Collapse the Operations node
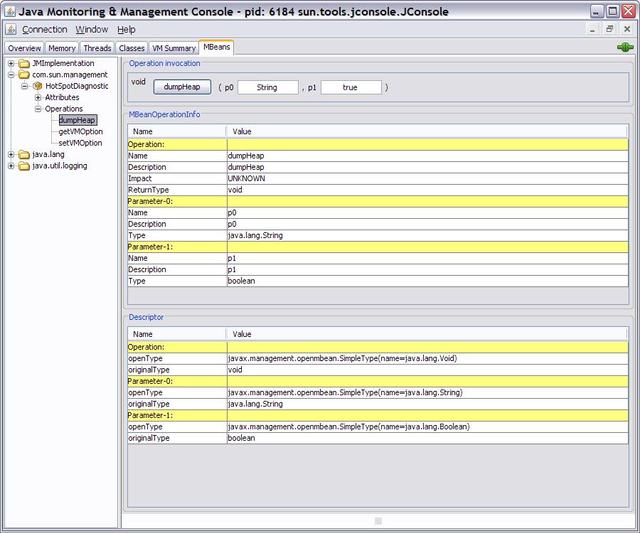Screen dimensions: 640x533 click(x=37, y=109)
